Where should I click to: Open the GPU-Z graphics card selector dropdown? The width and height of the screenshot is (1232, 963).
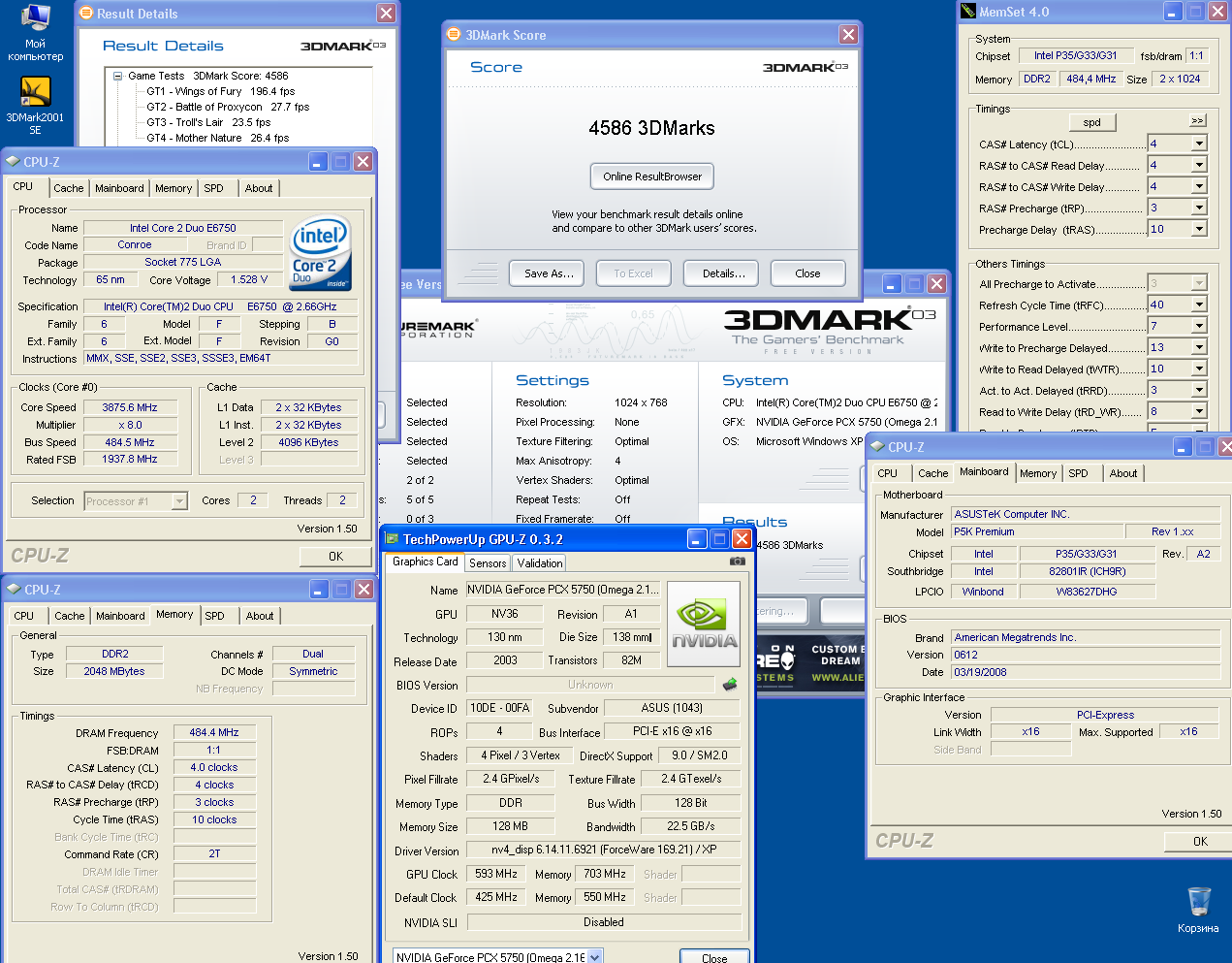coord(595,957)
